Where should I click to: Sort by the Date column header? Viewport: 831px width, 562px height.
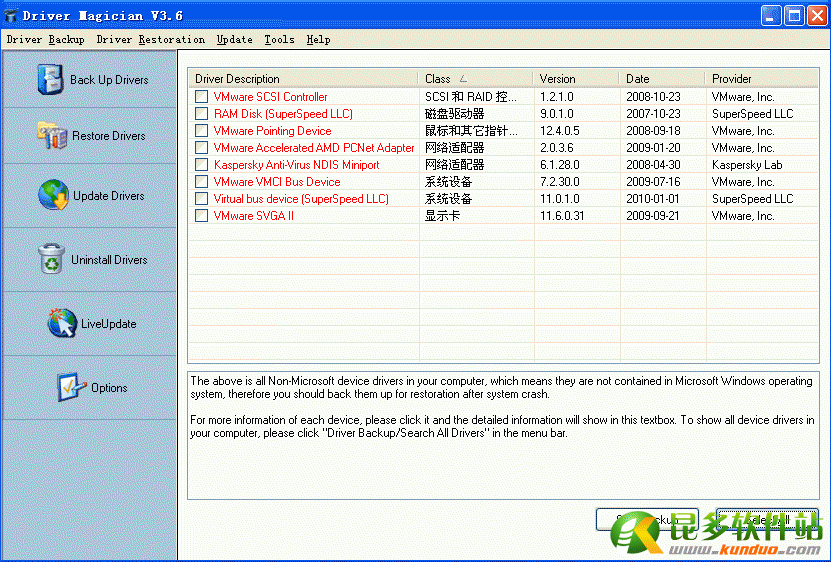pyautogui.click(x=662, y=78)
